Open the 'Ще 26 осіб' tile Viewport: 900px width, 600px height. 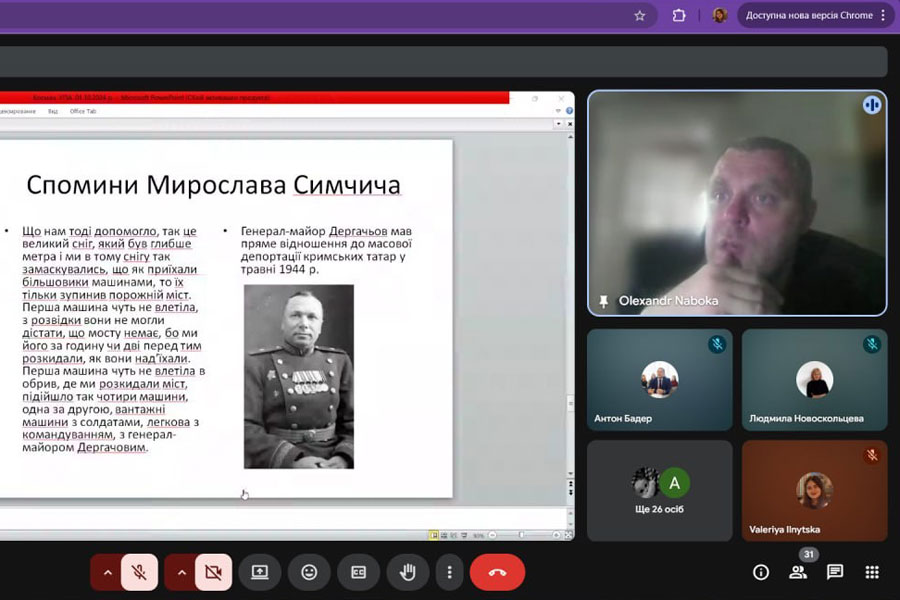(660, 490)
